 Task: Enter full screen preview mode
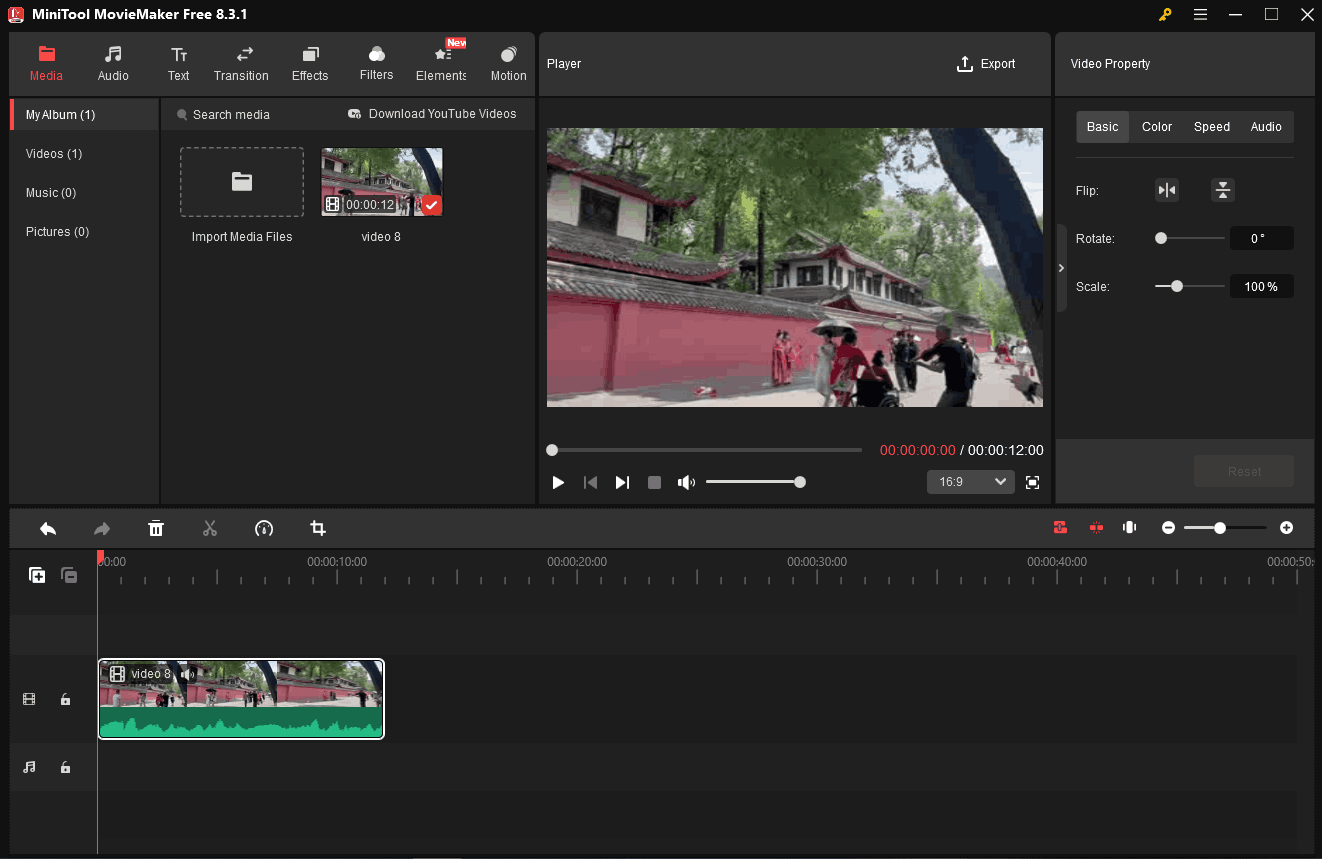pos(1032,482)
